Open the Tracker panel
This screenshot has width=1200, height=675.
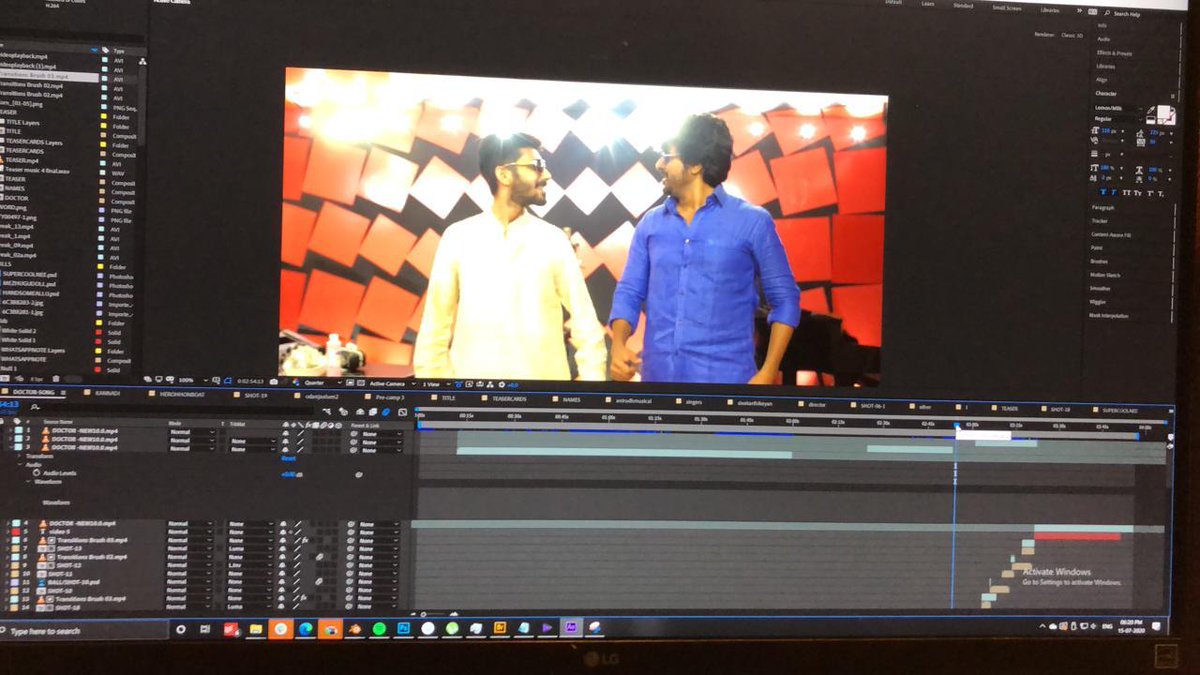[1099, 221]
